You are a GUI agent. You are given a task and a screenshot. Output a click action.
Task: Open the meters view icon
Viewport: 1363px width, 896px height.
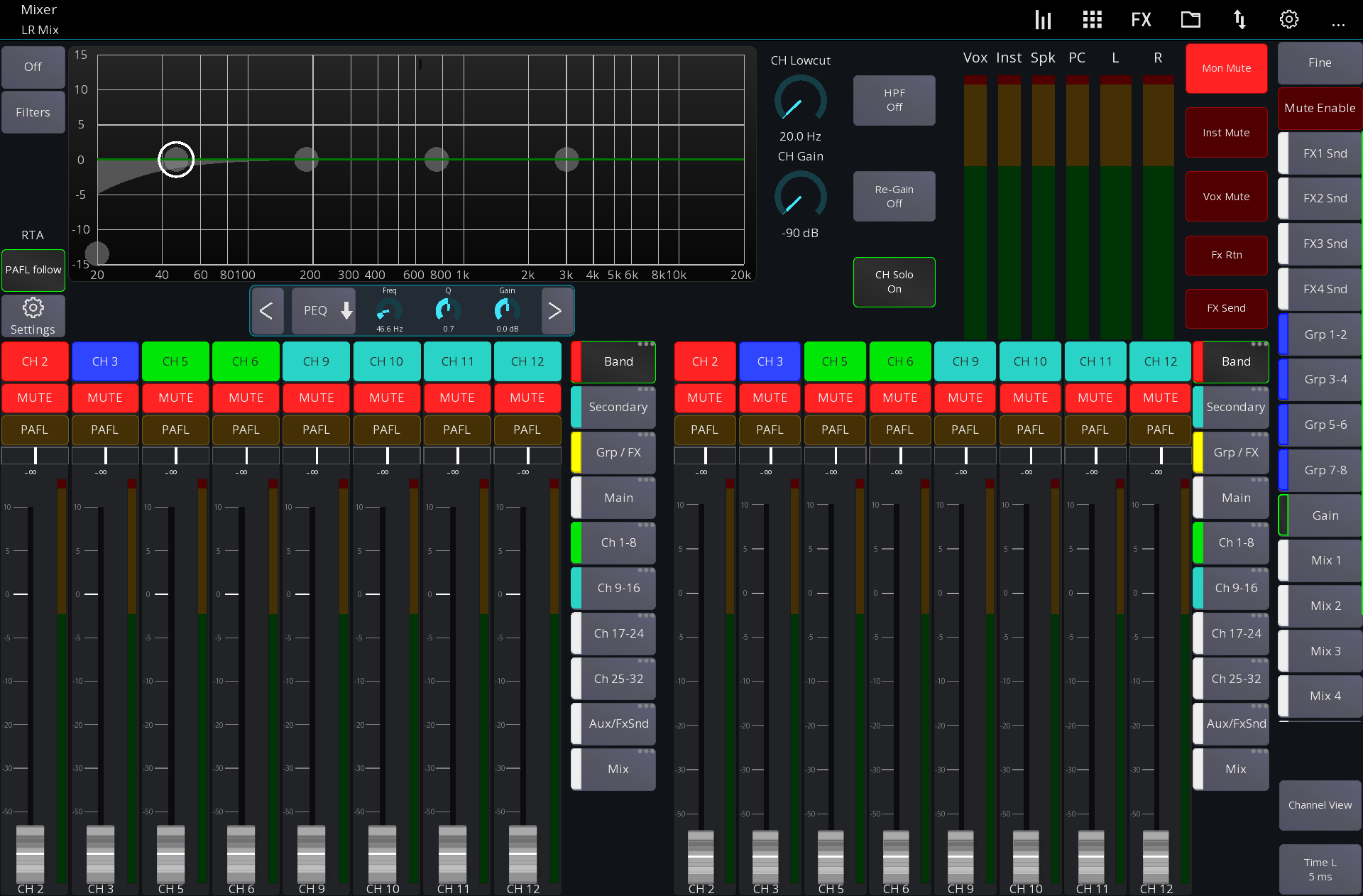click(x=1042, y=19)
